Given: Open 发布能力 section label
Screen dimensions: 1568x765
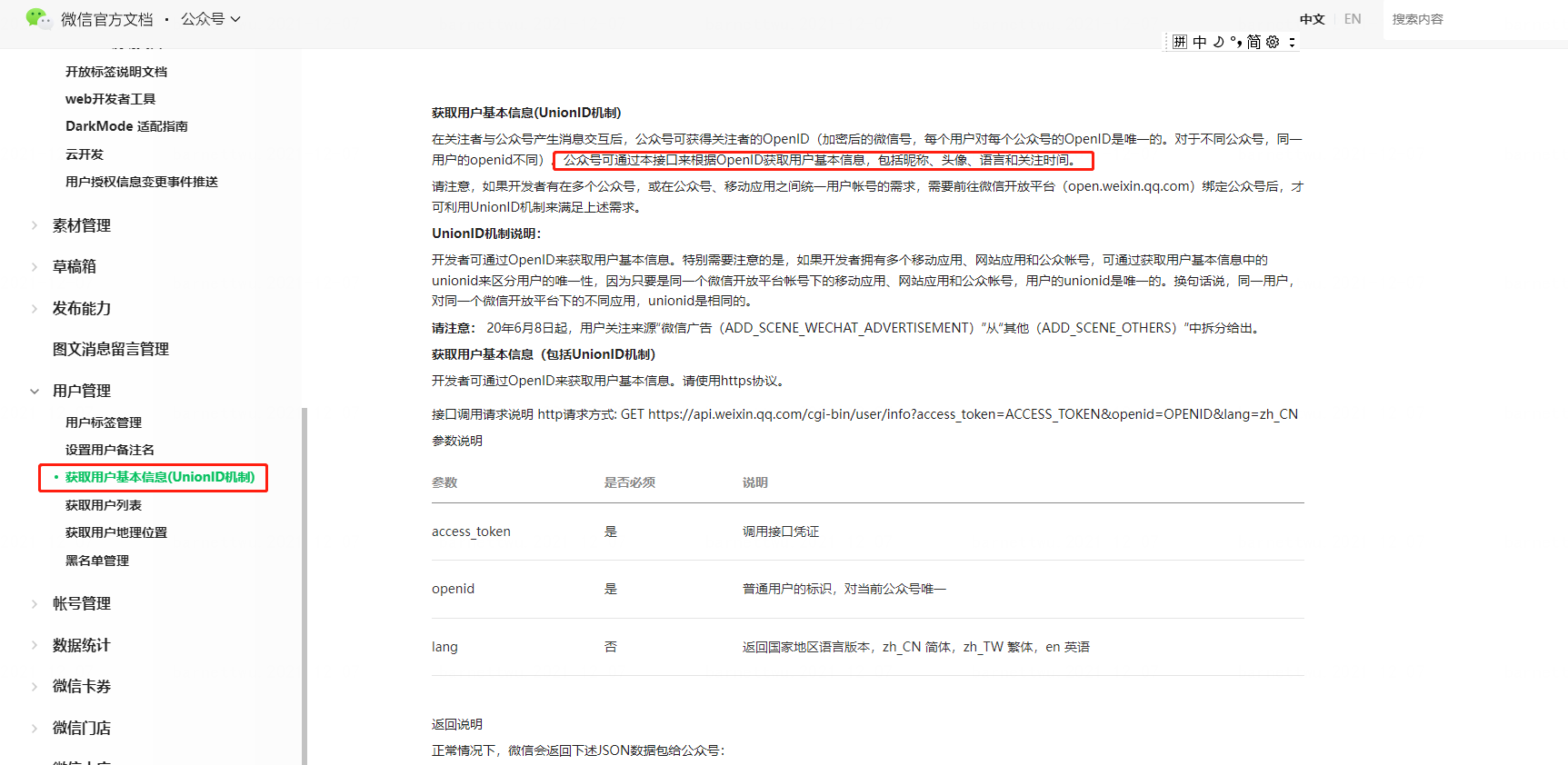Looking at the screenshot, I should (82, 308).
